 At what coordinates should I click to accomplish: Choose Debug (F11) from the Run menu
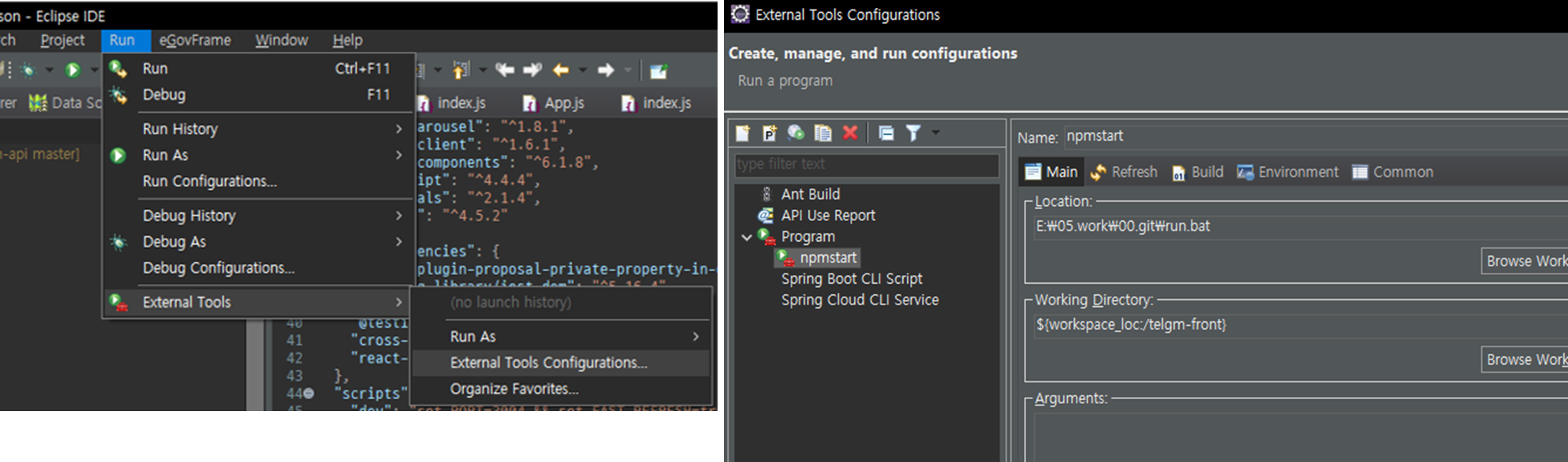click(x=259, y=95)
